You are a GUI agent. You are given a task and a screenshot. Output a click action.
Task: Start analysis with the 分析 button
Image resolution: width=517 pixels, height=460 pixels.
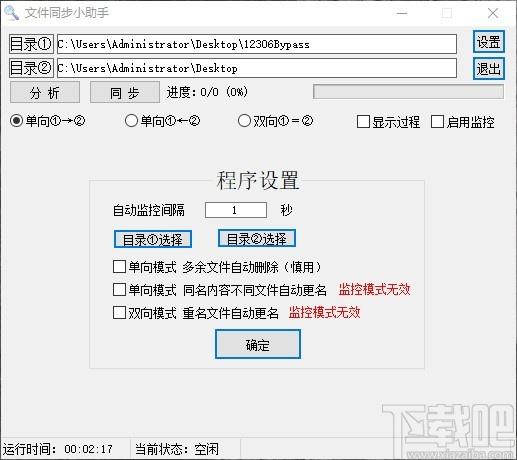click(x=45, y=92)
